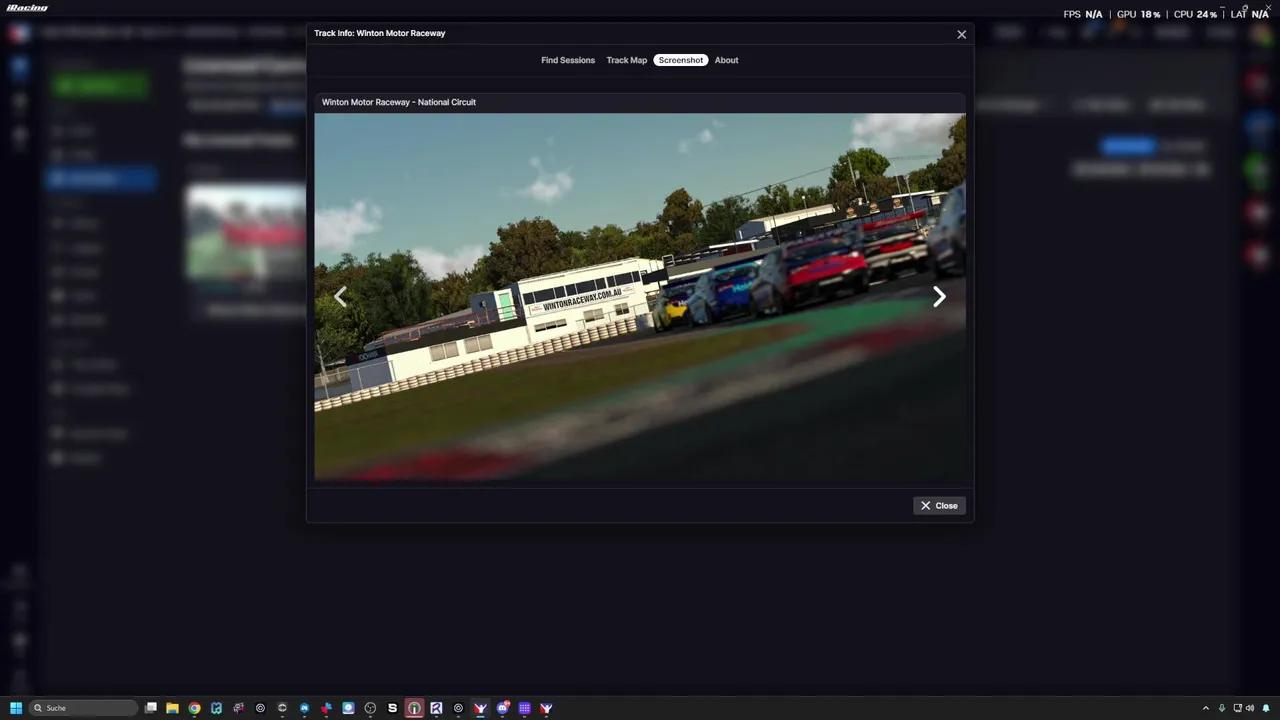Click the 'Track Info: Winton Motor Raceway' title
The image size is (1280, 720).
click(380, 33)
